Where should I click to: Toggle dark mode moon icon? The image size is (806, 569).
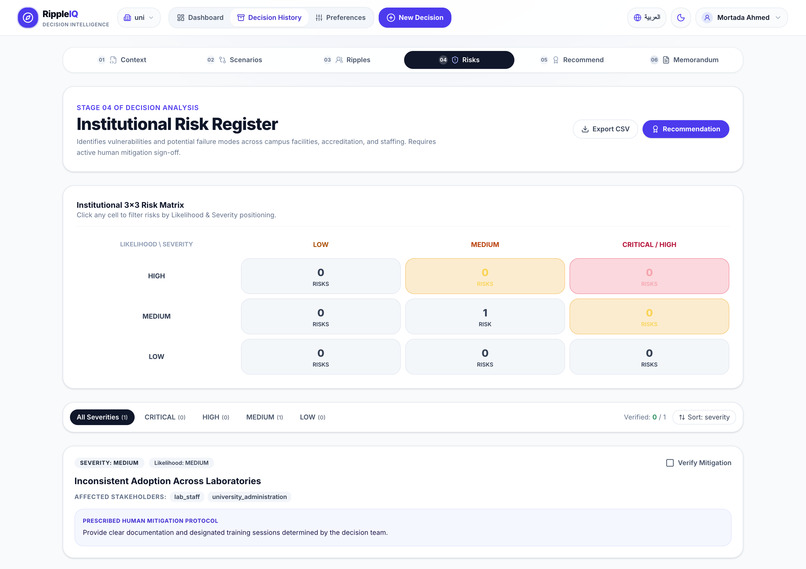681,17
